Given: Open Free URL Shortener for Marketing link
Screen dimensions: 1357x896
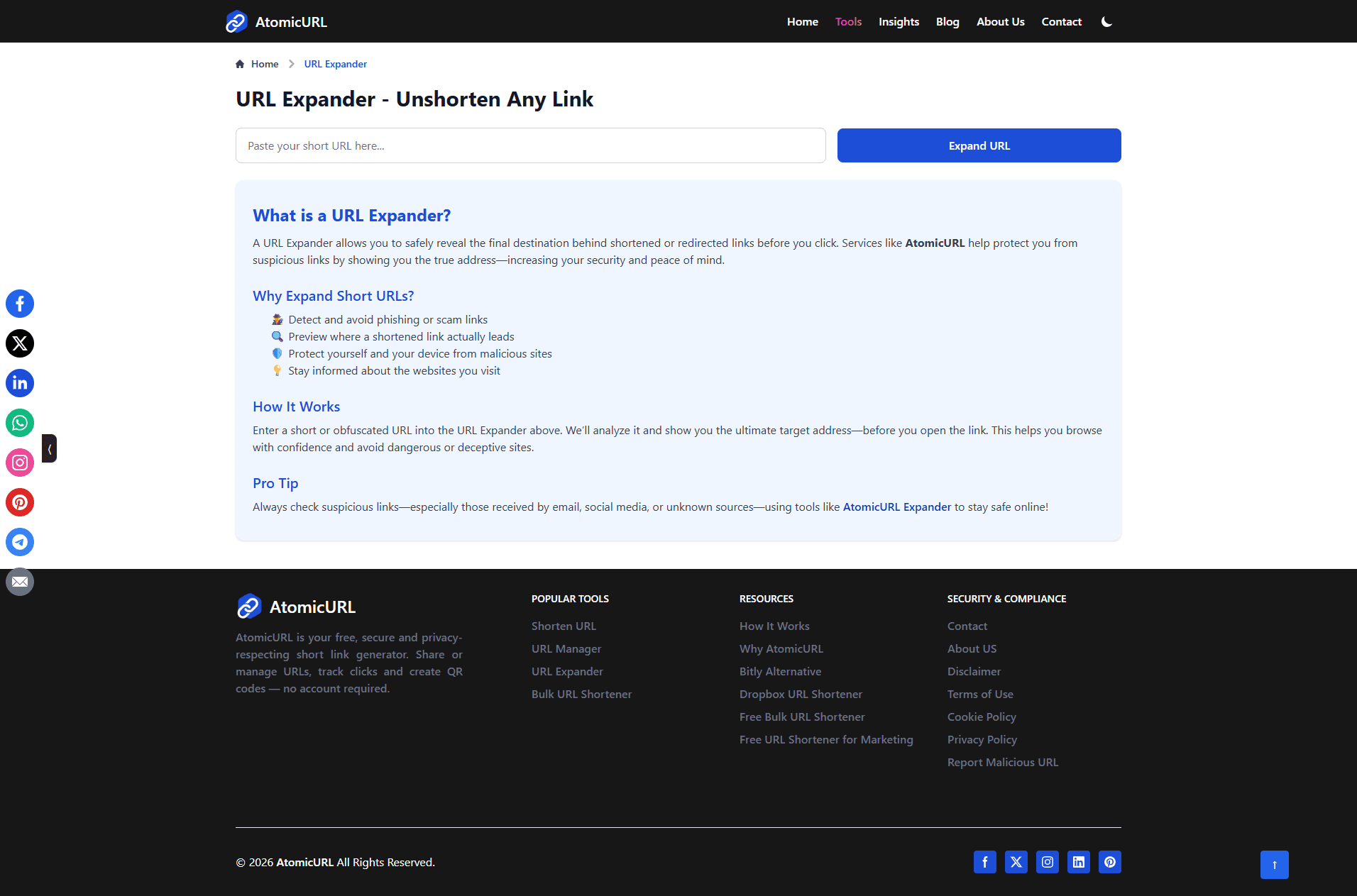Looking at the screenshot, I should tap(826, 739).
